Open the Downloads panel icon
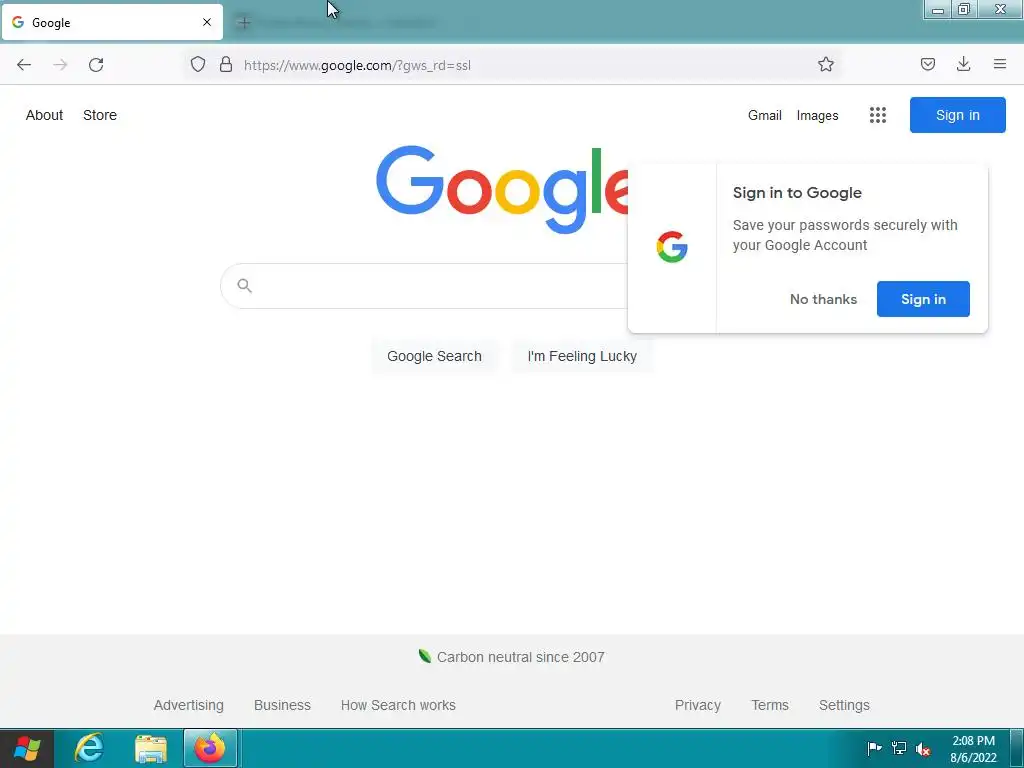The image size is (1024, 768). coord(963,64)
